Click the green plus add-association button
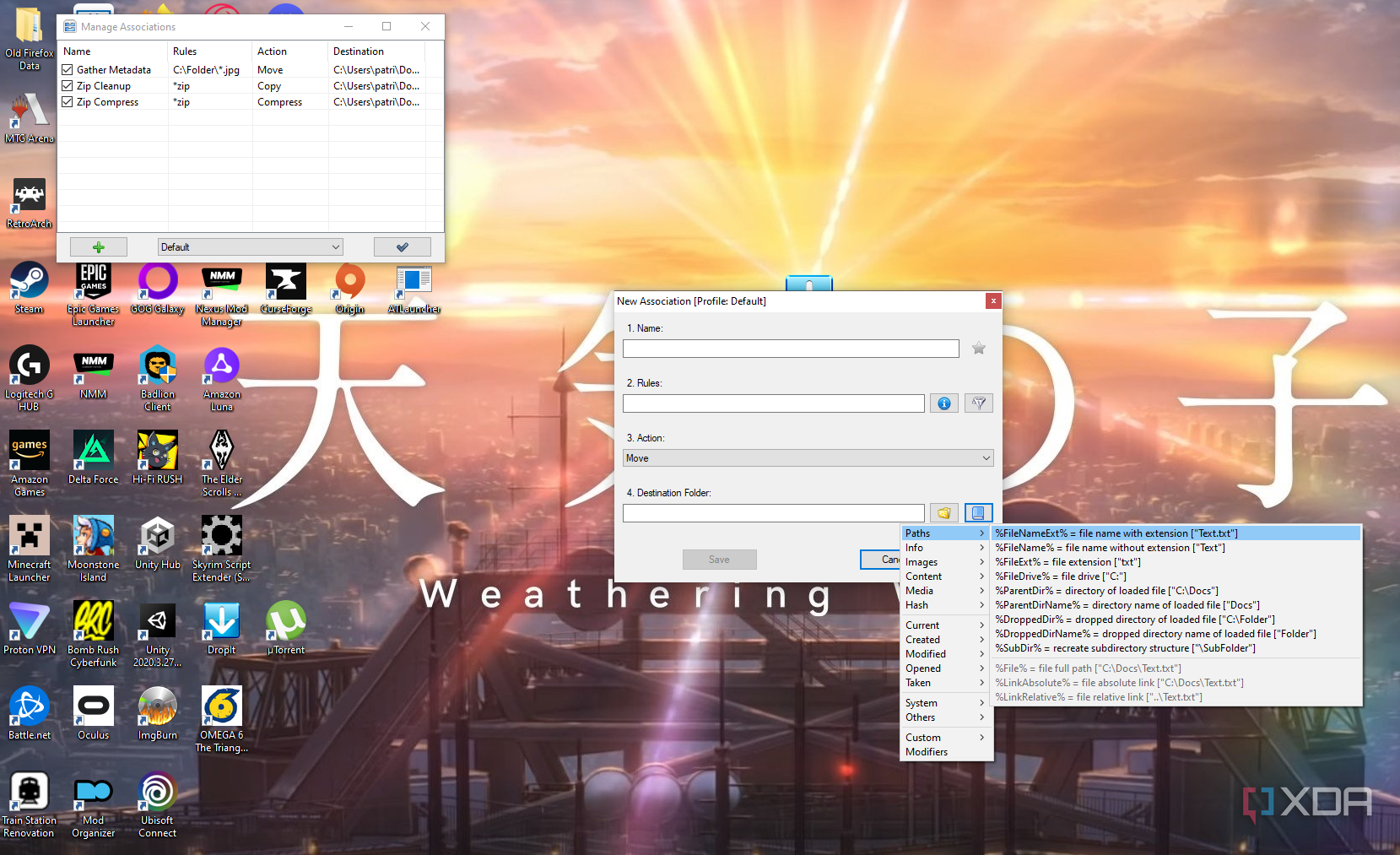The height and width of the screenshot is (855, 1400). [x=99, y=247]
